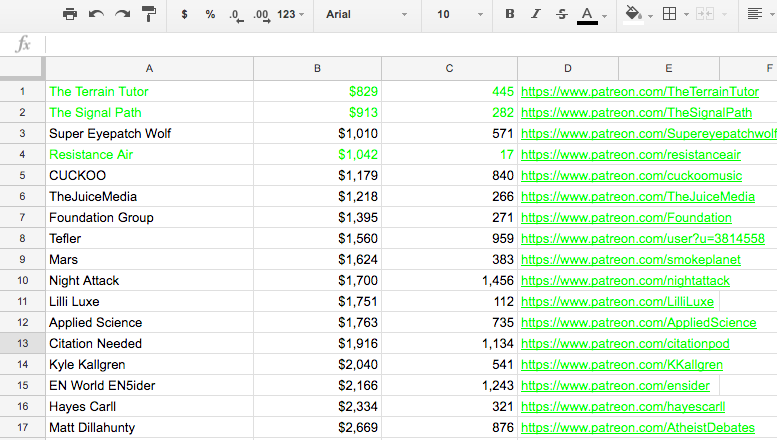Screen dimensions: 777x440
Task: Expand the borders dropdown arrow
Action: click(x=686, y=15)
